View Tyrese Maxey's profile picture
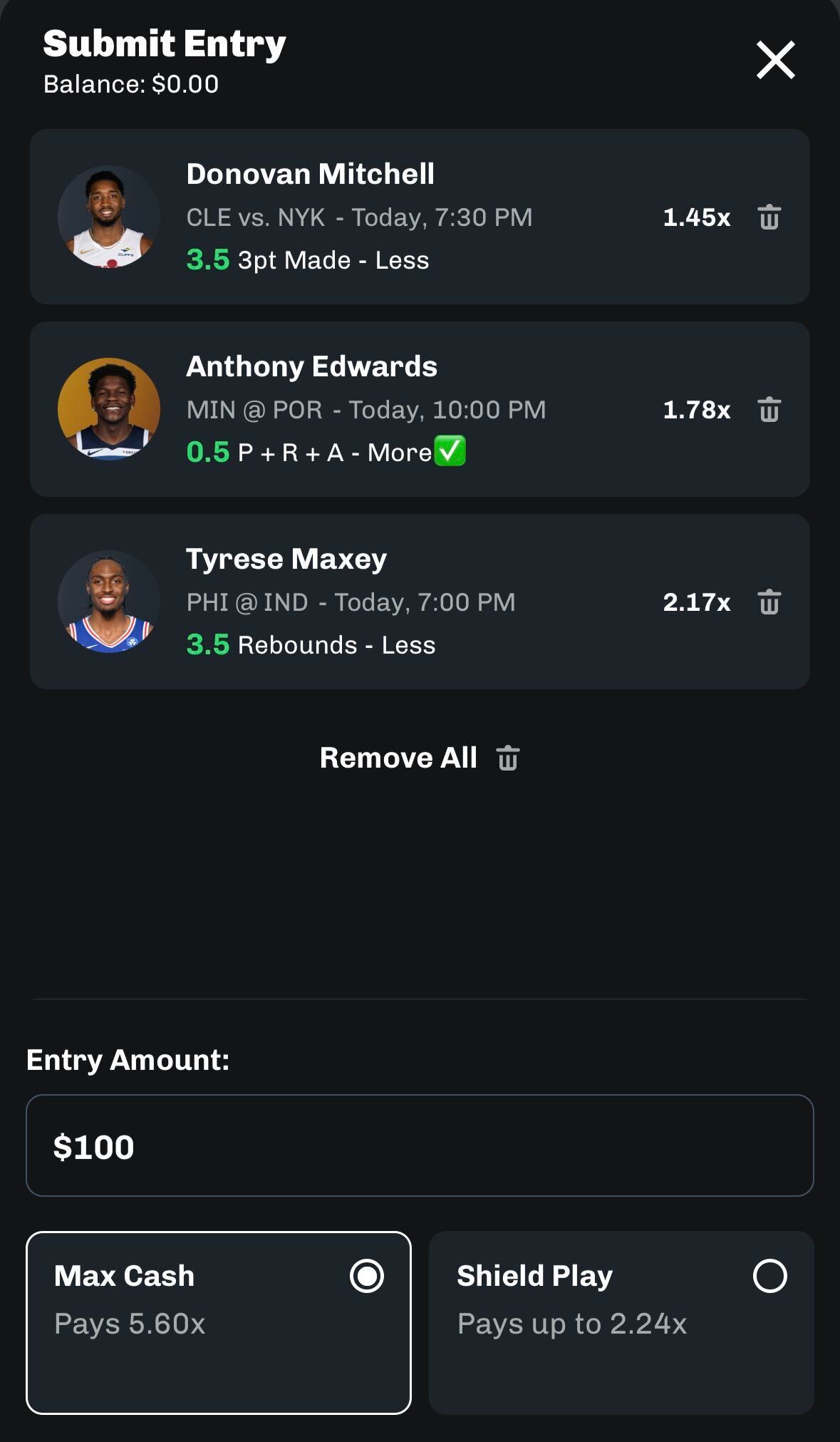 [x=109, y=602]
